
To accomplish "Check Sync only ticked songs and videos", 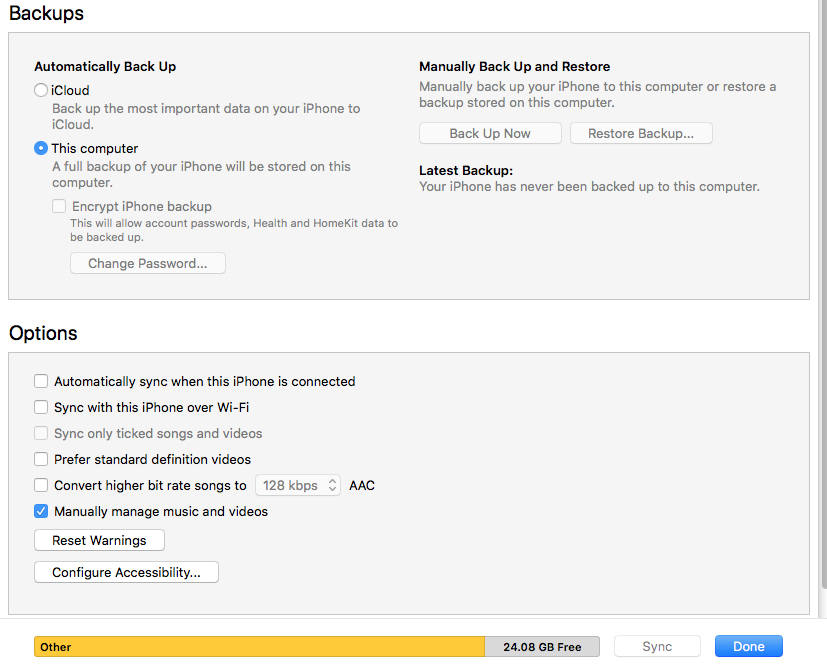I will 41,433.
